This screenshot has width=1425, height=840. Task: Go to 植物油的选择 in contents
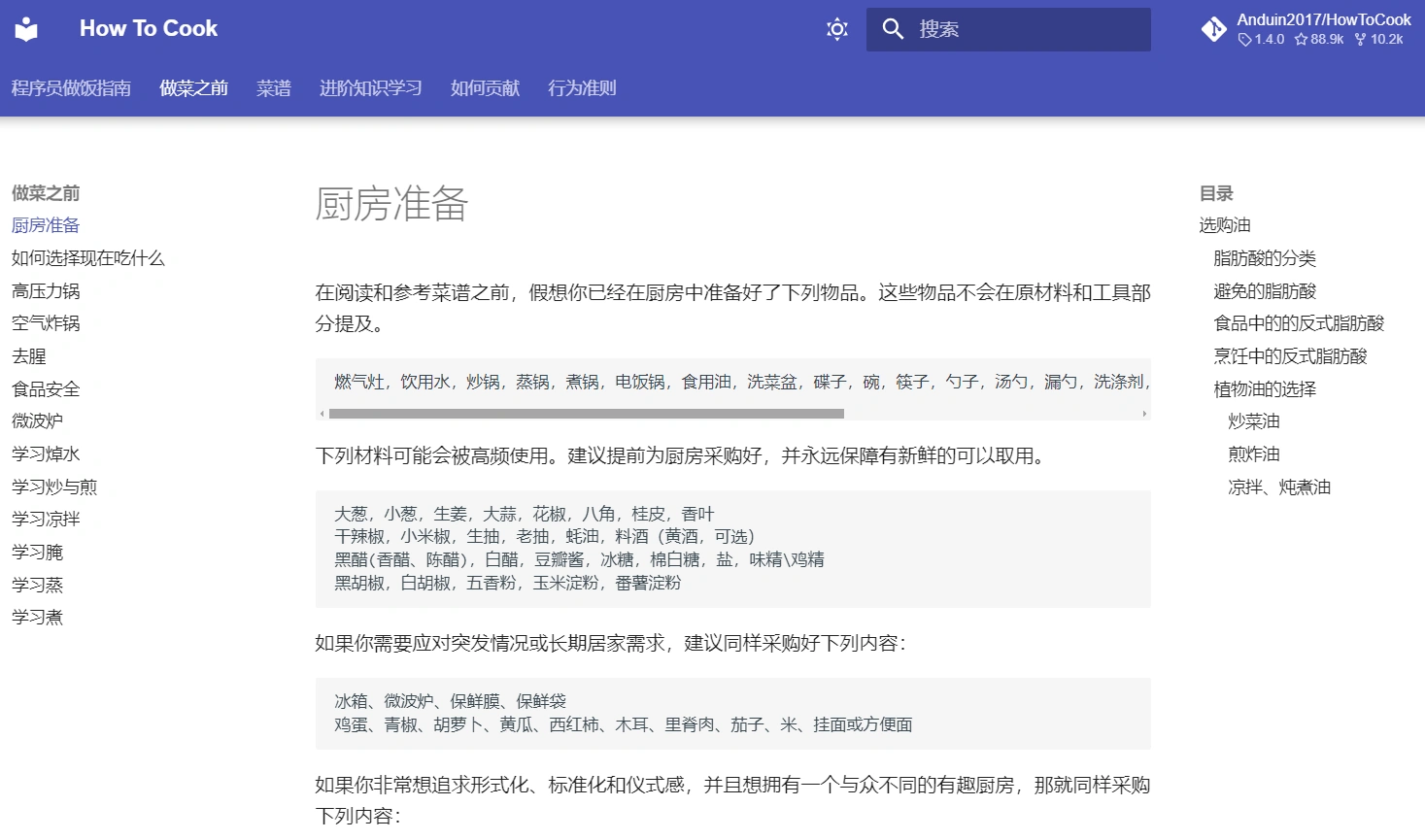(x=1264, y=388)
